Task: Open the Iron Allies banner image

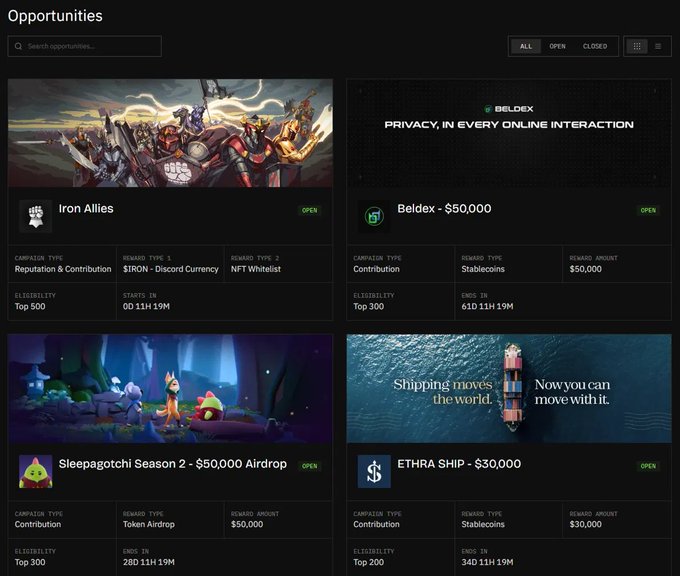Action: (x=170, y=133)
